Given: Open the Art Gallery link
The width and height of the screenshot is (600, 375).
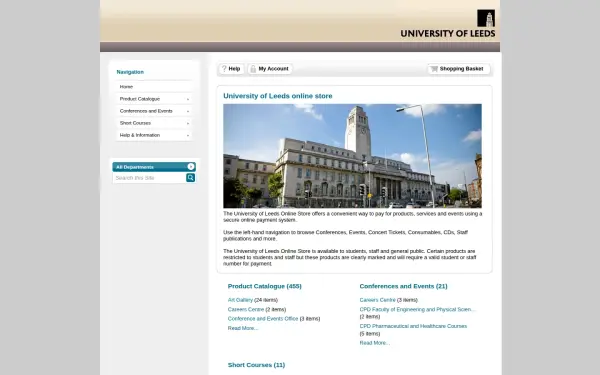Looking at the screenshot, I should tap(240, 300).
